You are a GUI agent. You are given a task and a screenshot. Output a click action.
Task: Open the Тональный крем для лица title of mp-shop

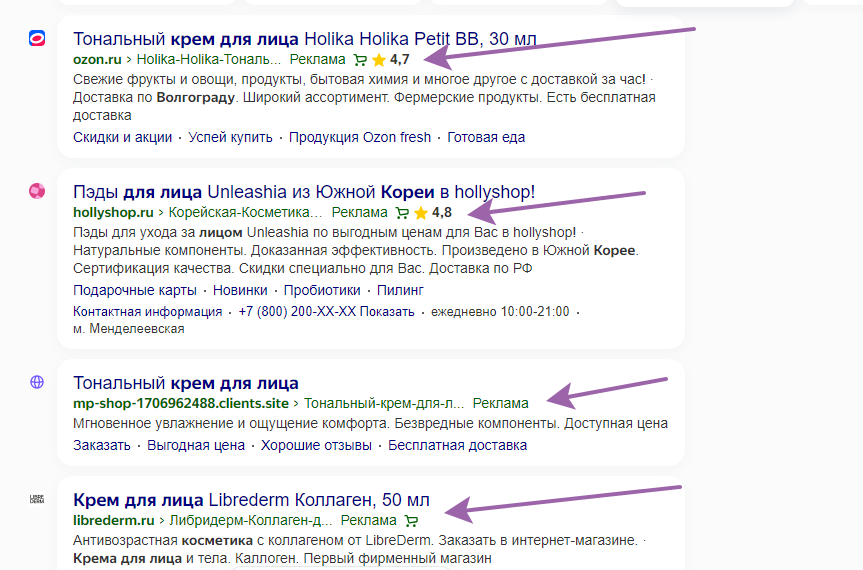pos(185,383)
